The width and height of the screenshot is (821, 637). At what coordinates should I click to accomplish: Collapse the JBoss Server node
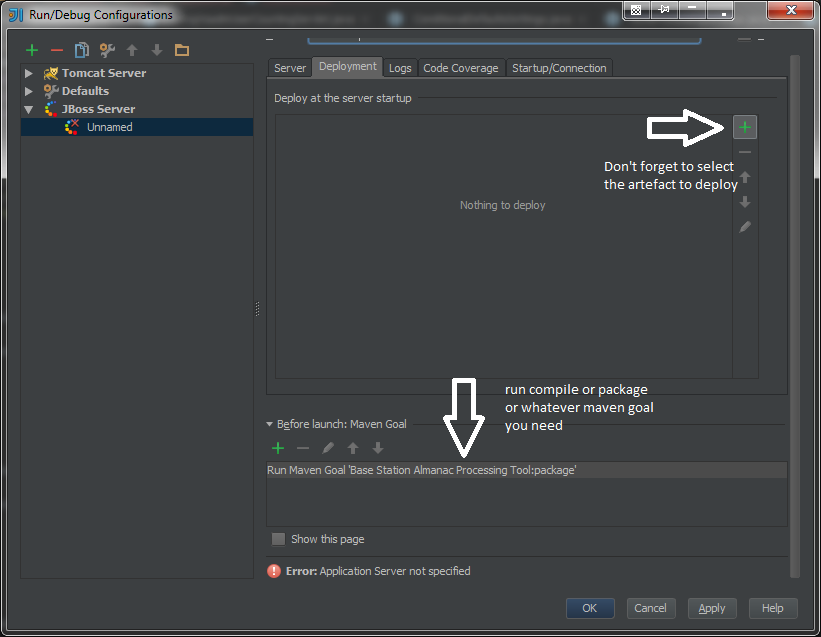[x=29, y=109]
